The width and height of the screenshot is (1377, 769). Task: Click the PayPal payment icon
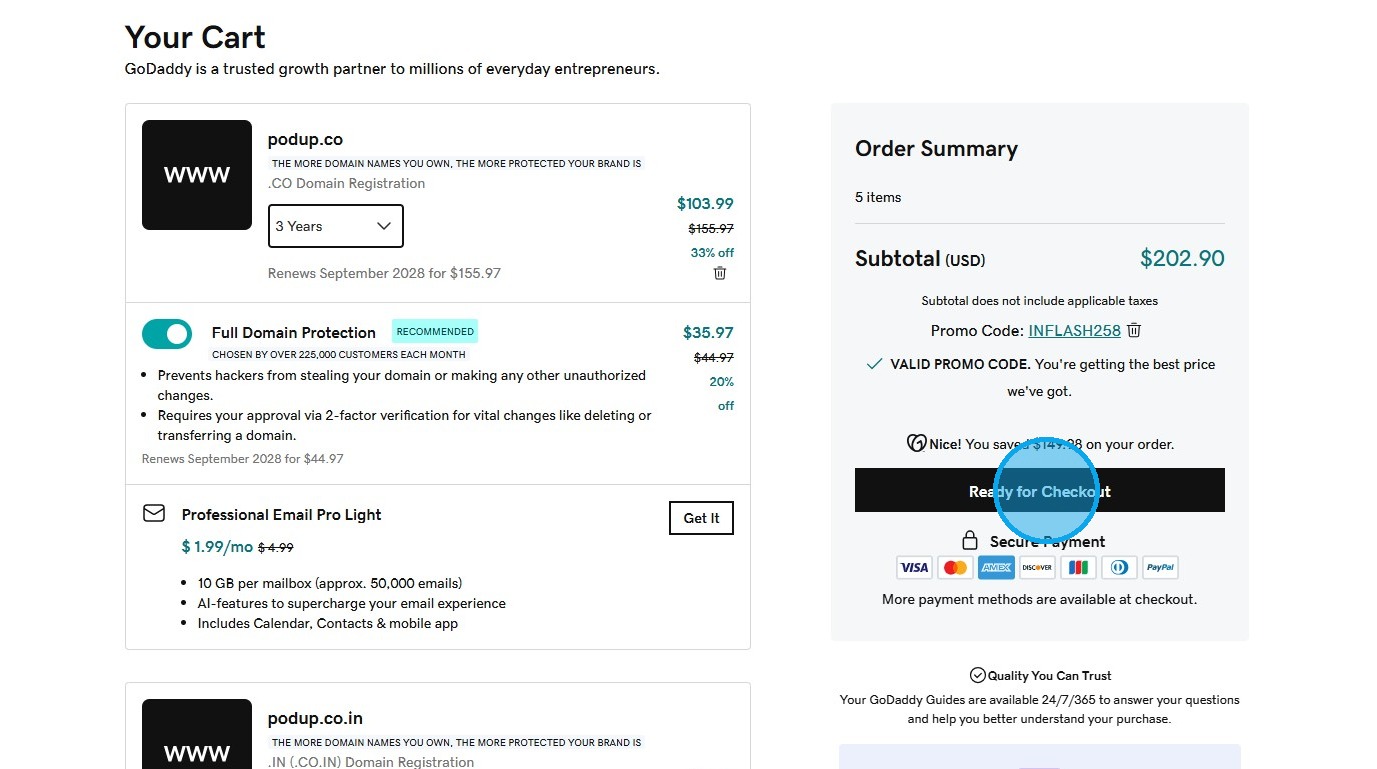point(1160,568)
